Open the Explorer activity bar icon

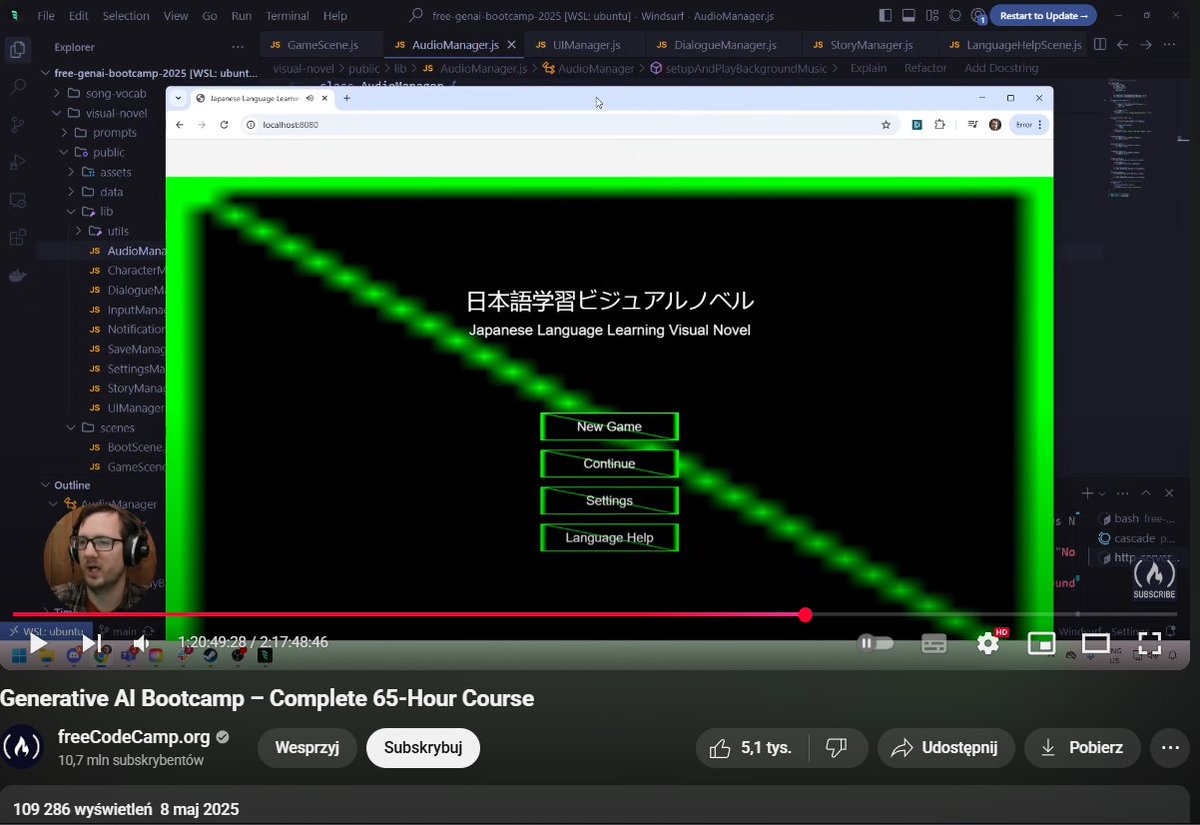pos(17,49)
